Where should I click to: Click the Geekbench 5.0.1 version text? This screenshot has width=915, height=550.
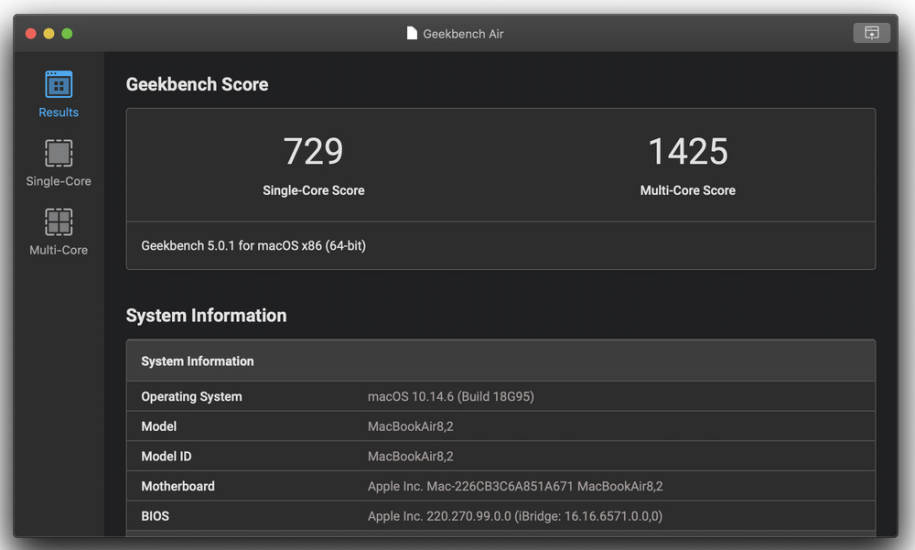pyautogui.click(x=253, y=246)
